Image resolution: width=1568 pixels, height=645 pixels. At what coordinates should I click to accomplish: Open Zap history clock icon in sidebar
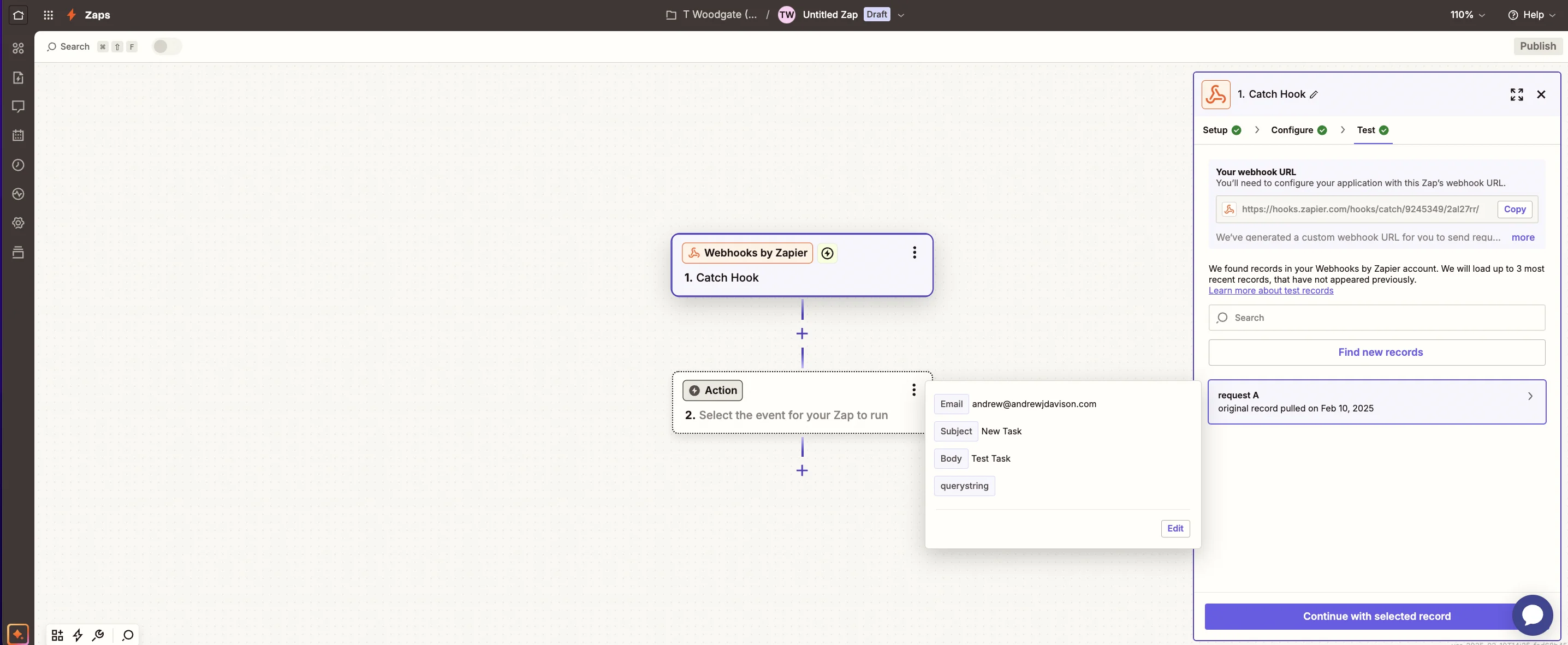coord(18,165)
